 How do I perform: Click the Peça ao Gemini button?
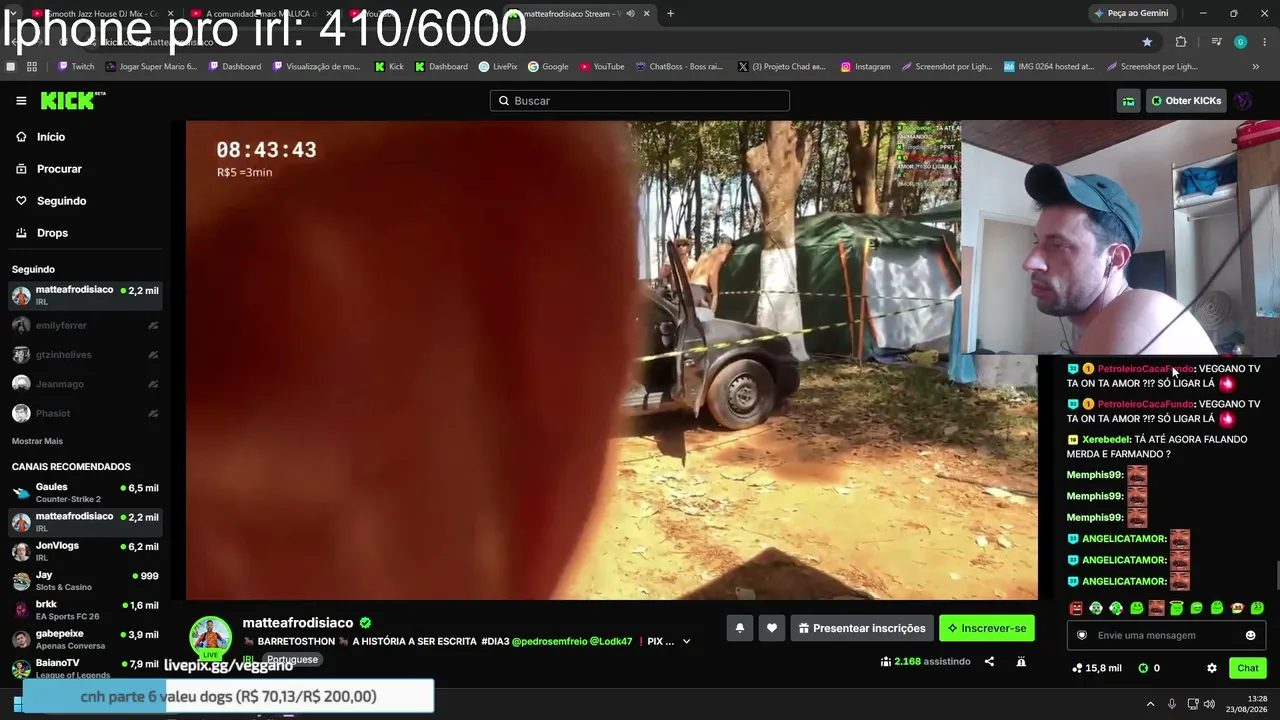coord(1131,13)
